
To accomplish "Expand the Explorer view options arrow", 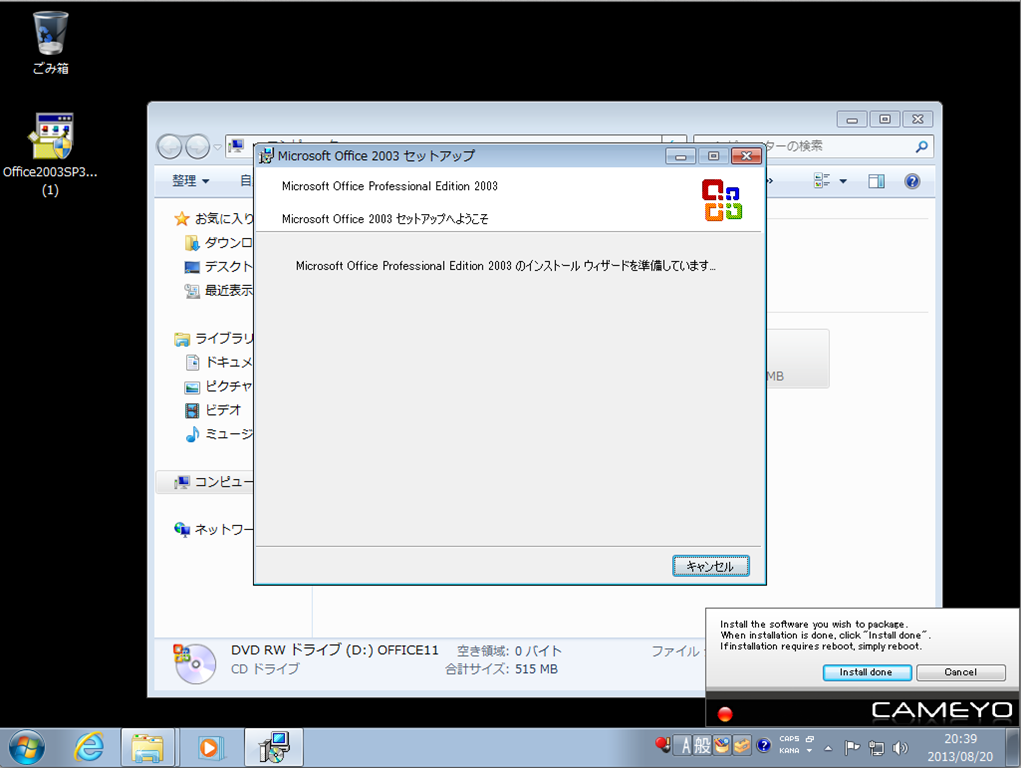I will click(843, 181).
